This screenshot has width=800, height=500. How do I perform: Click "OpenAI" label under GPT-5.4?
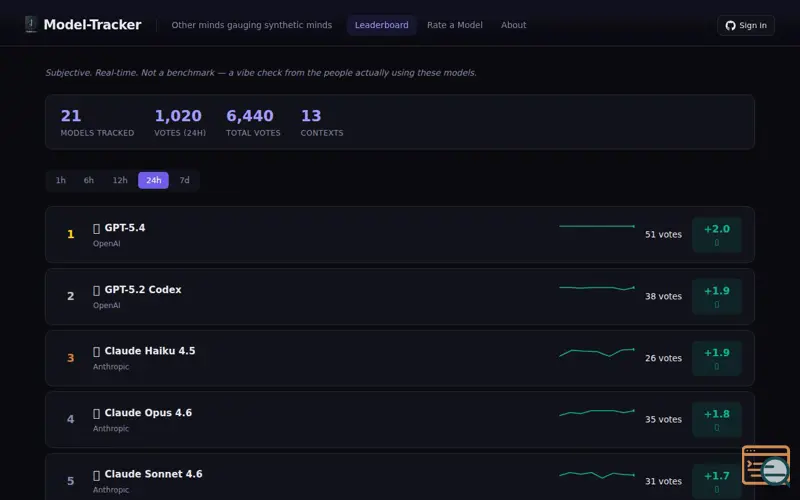tap(107, 244)
